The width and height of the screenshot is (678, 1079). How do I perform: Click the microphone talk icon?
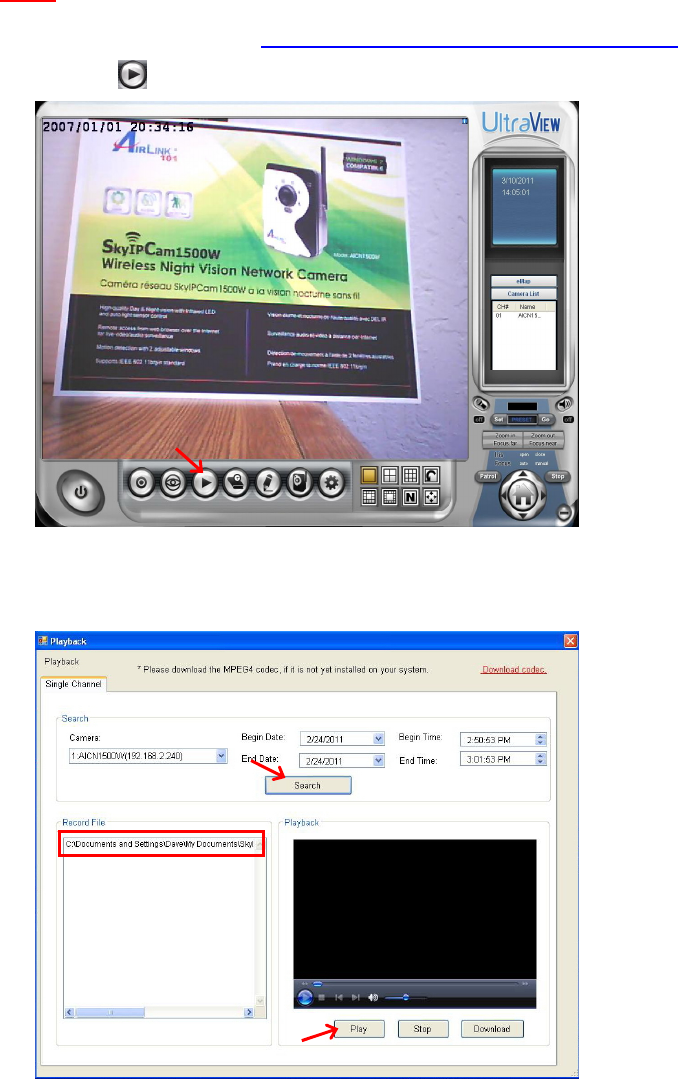tap(480, 404)
